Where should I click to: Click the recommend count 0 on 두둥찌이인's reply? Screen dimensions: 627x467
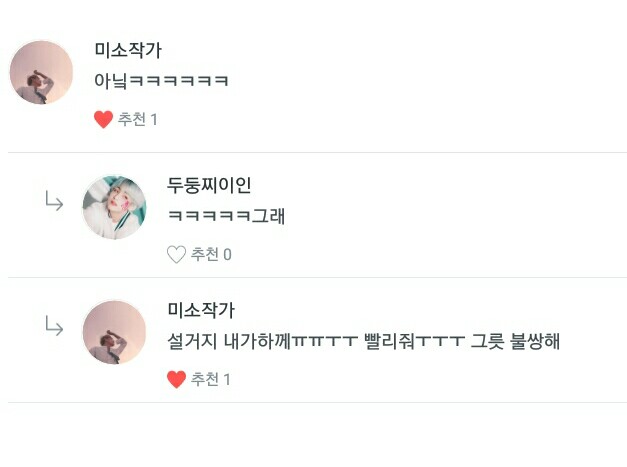coord(227,255)
